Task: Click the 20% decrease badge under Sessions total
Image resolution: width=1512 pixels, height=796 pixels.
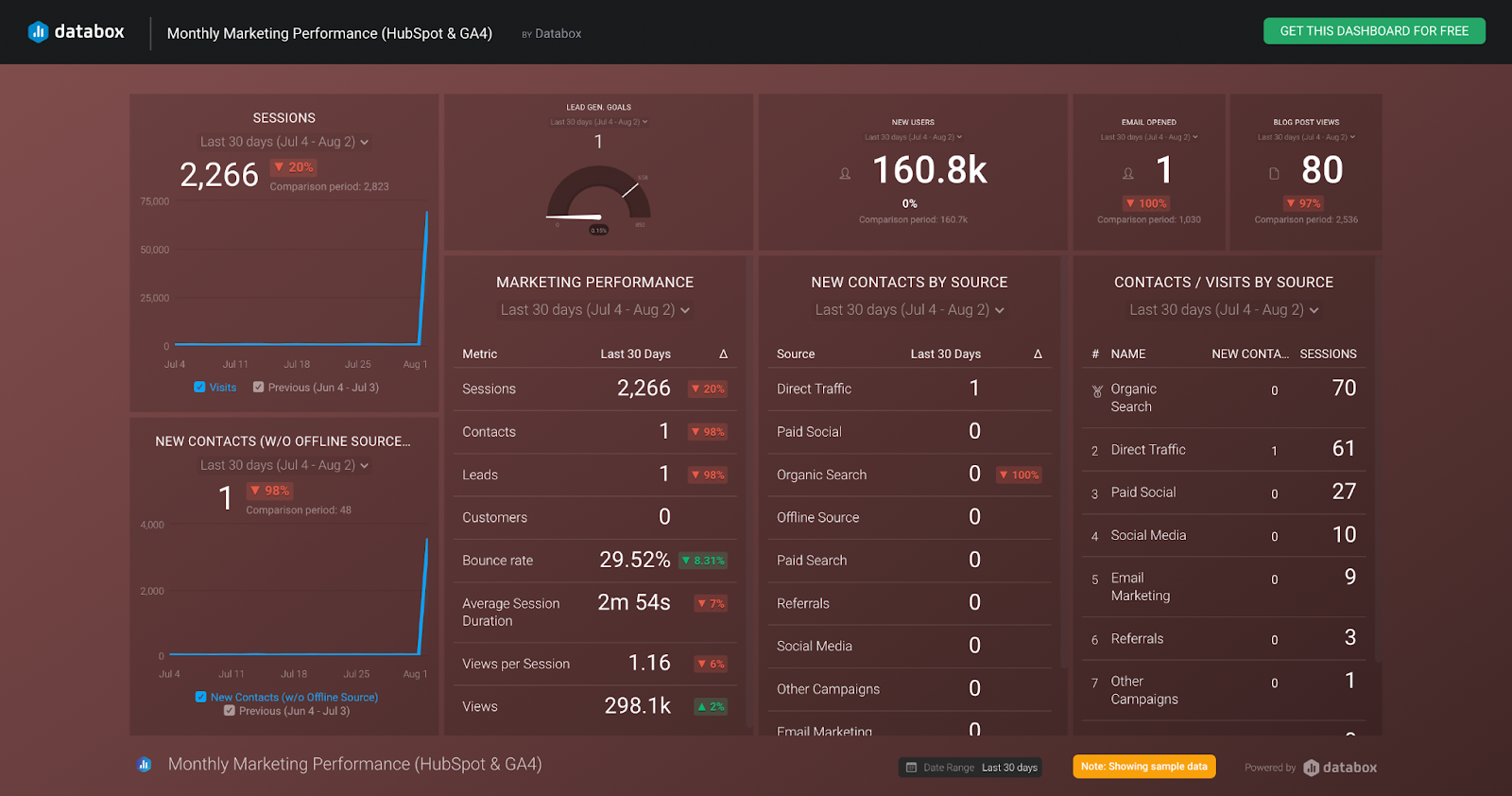Action: [294, 167]
